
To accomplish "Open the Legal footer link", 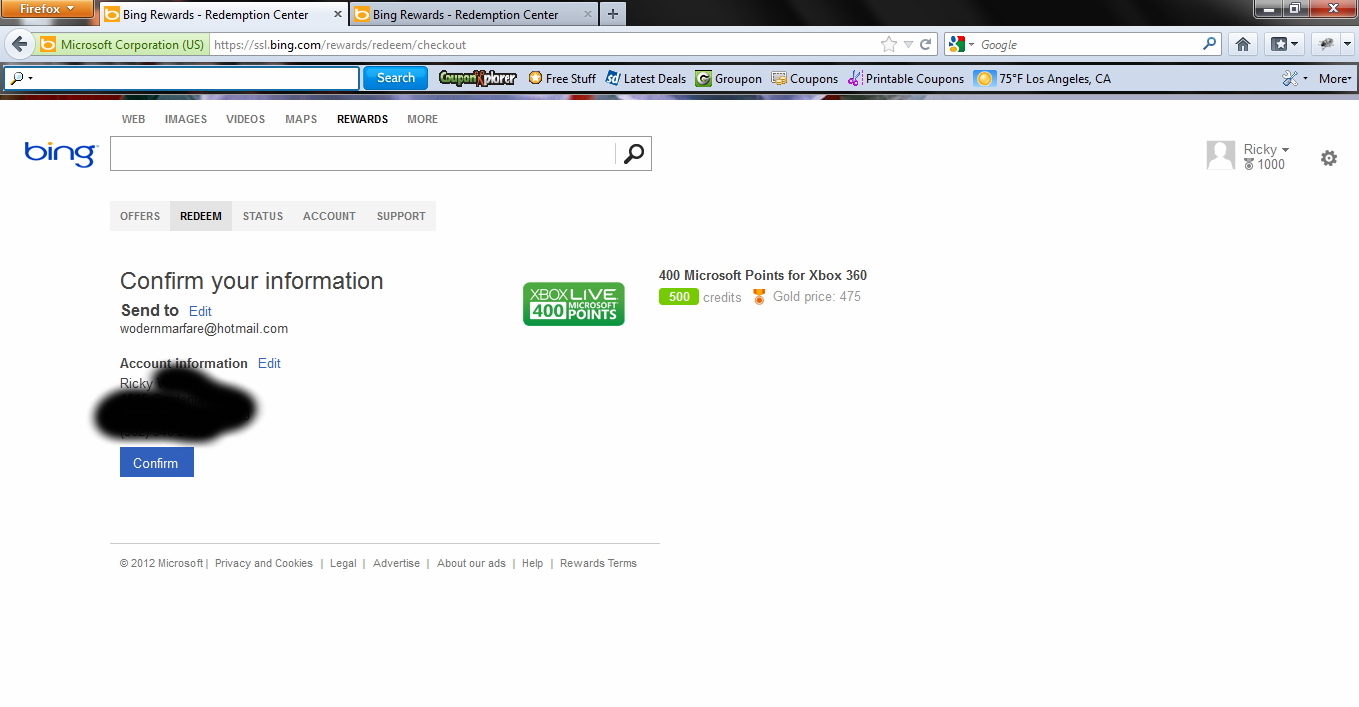I will [x=343, y=563].
